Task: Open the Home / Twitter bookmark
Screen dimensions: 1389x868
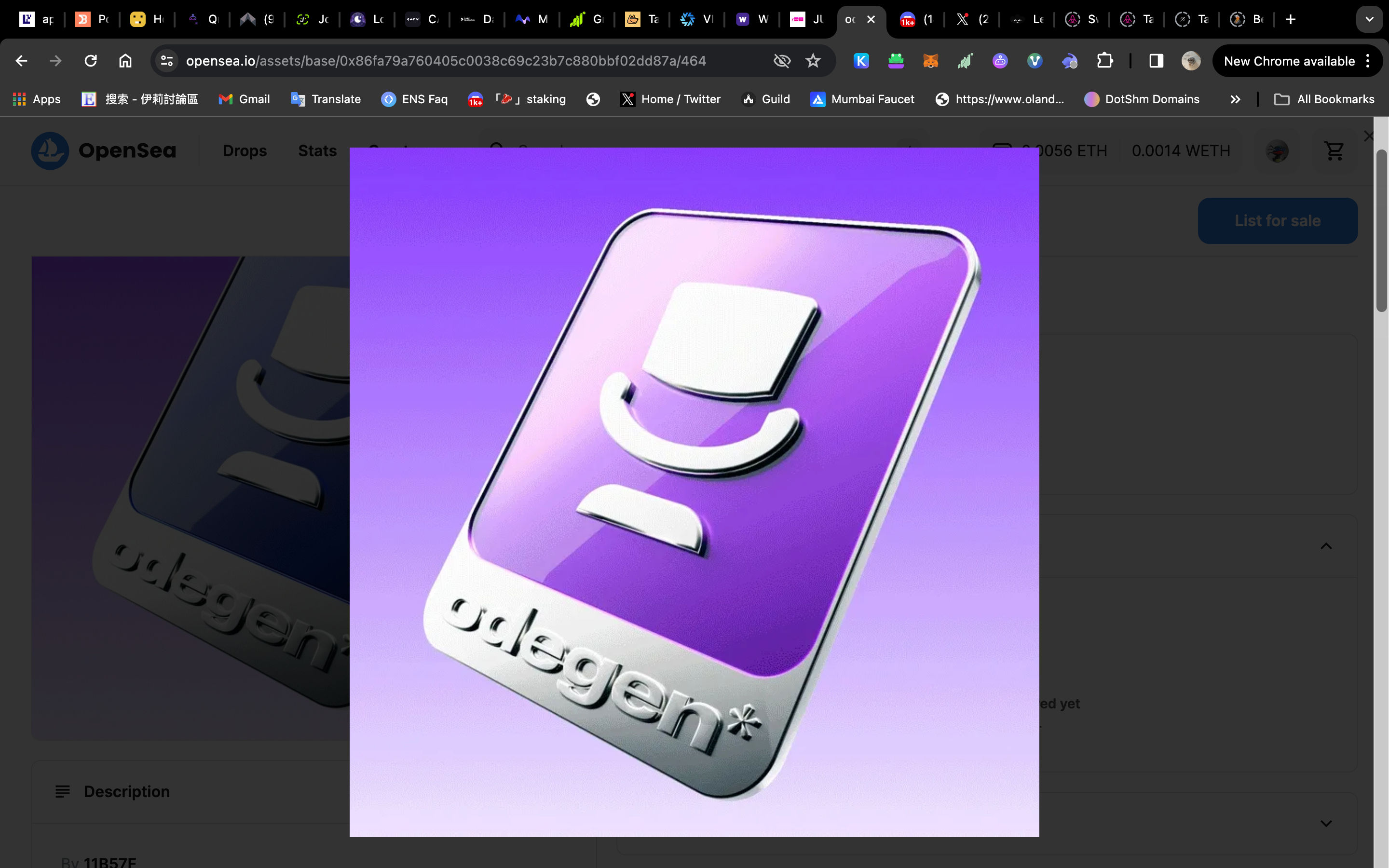Action: (x=670, y=99)
